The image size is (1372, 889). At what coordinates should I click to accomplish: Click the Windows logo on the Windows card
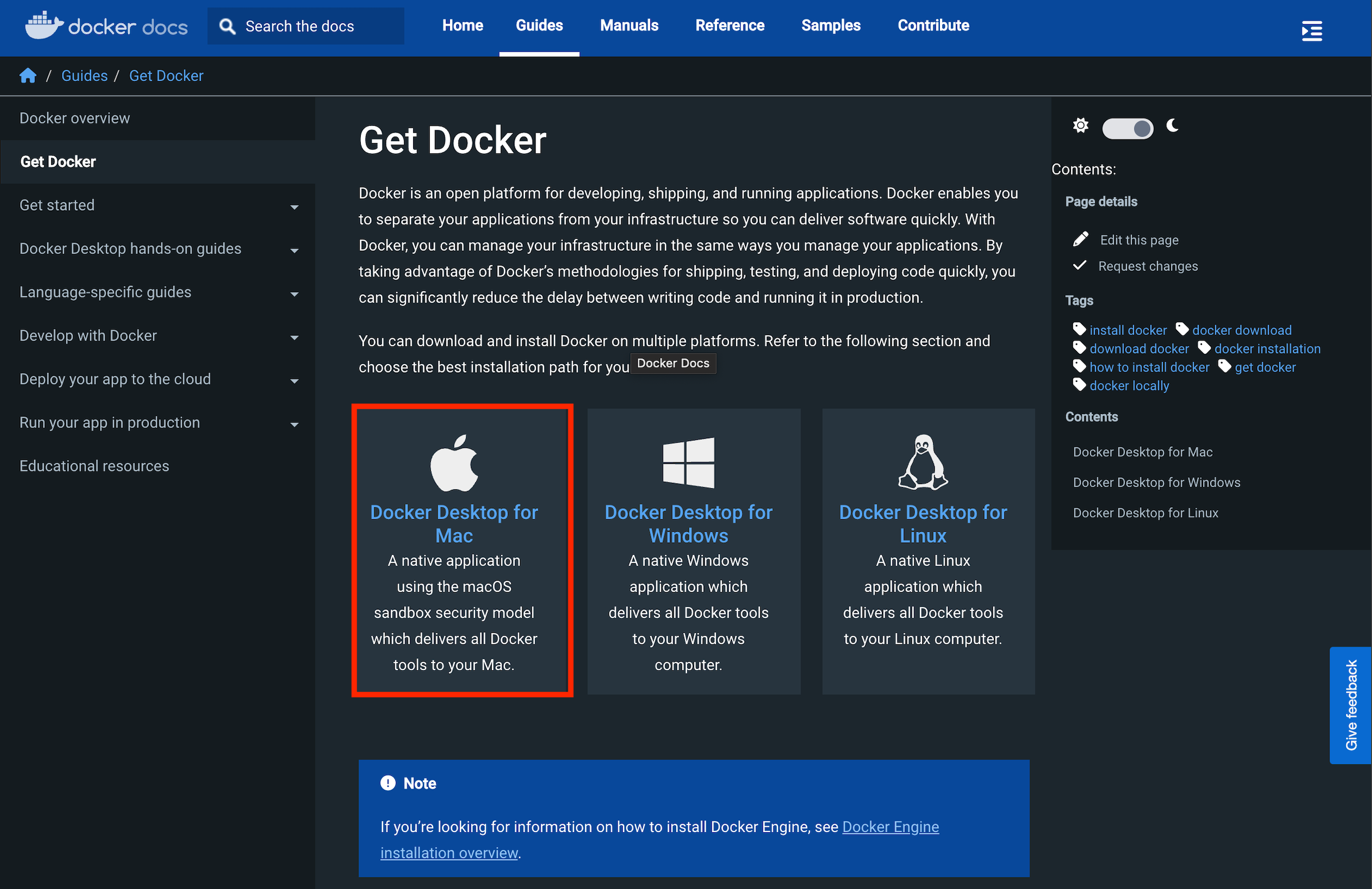[x=688, y=462]
